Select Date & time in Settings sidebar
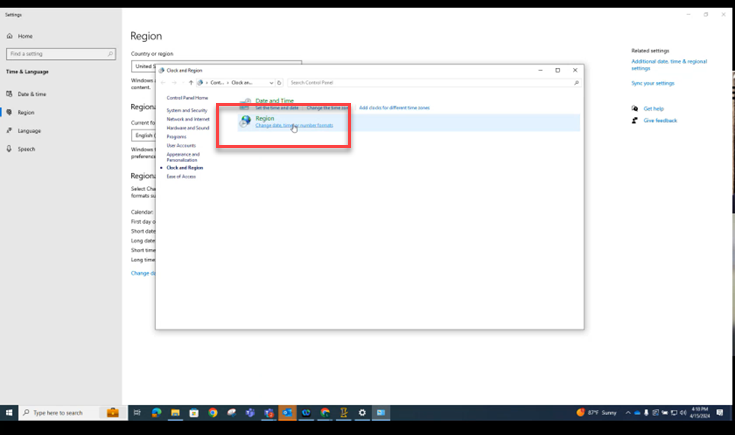 coord(32,94)
